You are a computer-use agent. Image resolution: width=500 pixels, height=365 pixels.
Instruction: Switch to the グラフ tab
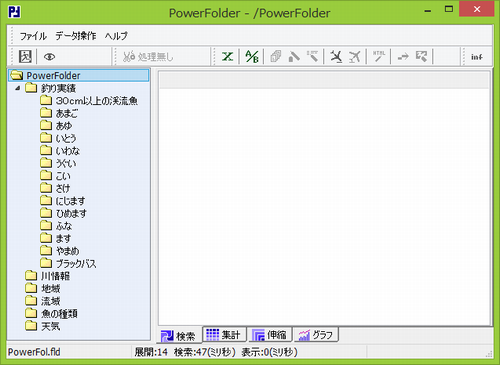click(316, 334)
